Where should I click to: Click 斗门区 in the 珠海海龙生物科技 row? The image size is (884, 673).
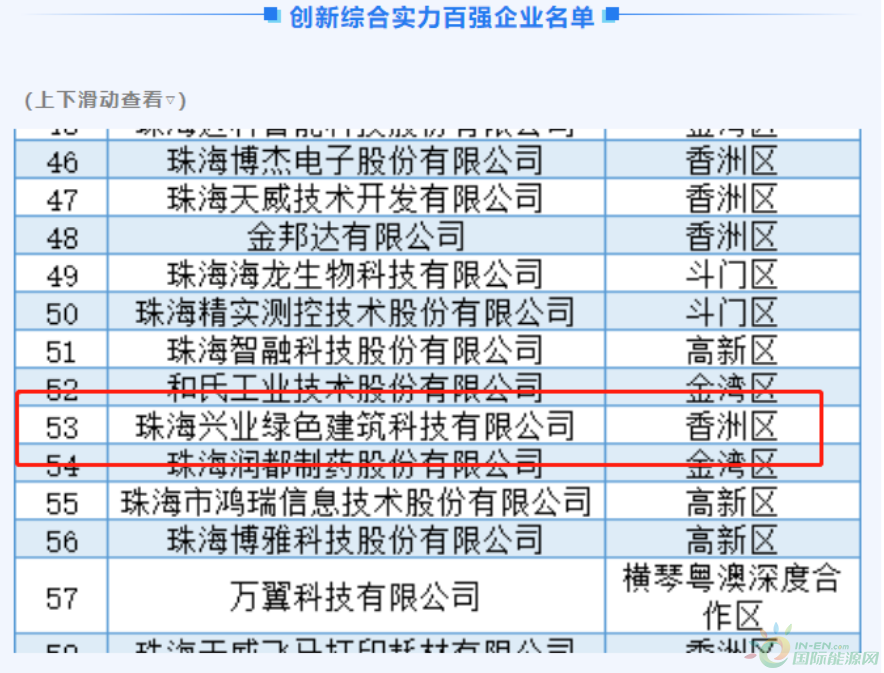point(731,274)
